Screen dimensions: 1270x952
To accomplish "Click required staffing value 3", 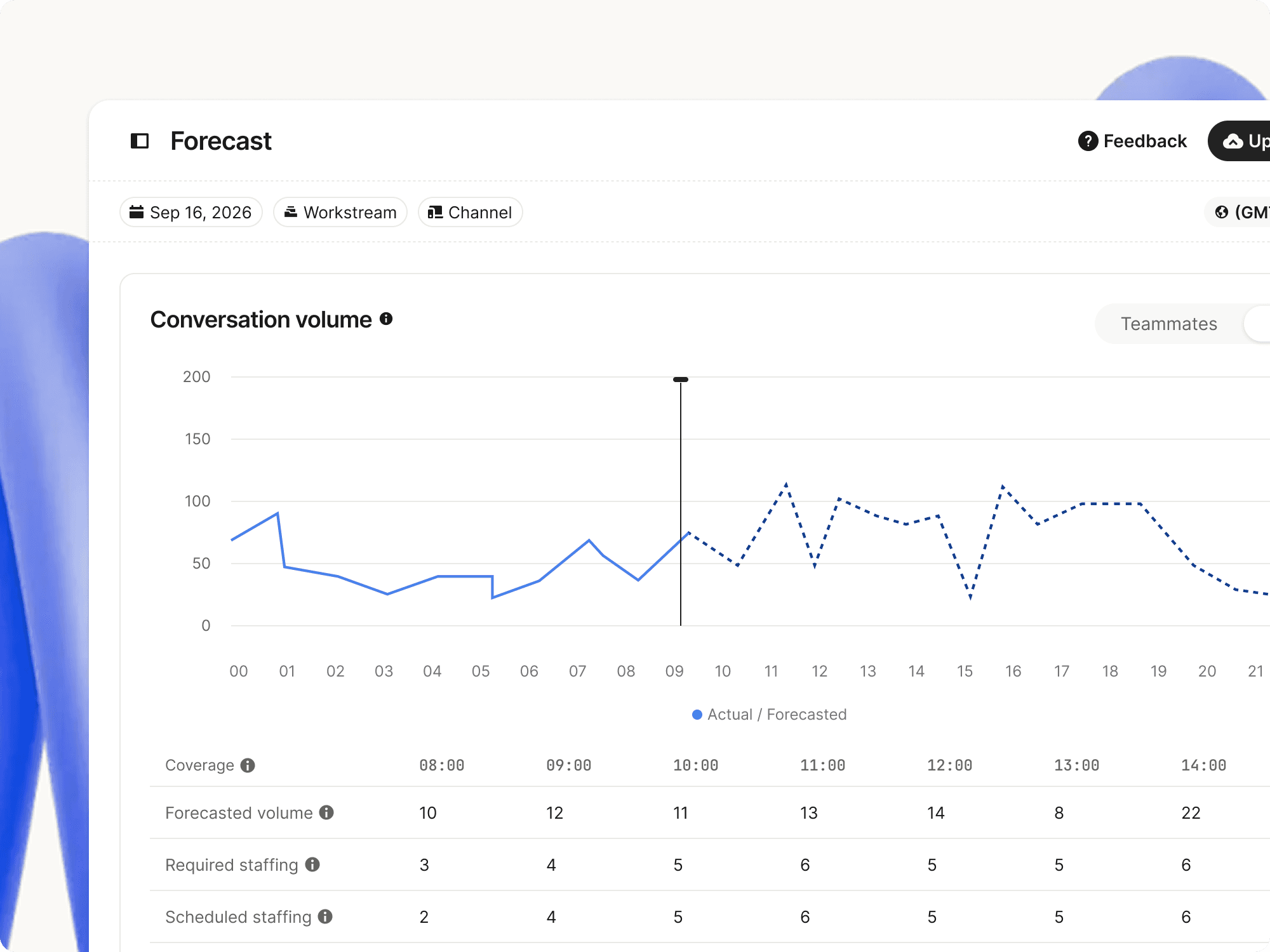I will (424, 865).
